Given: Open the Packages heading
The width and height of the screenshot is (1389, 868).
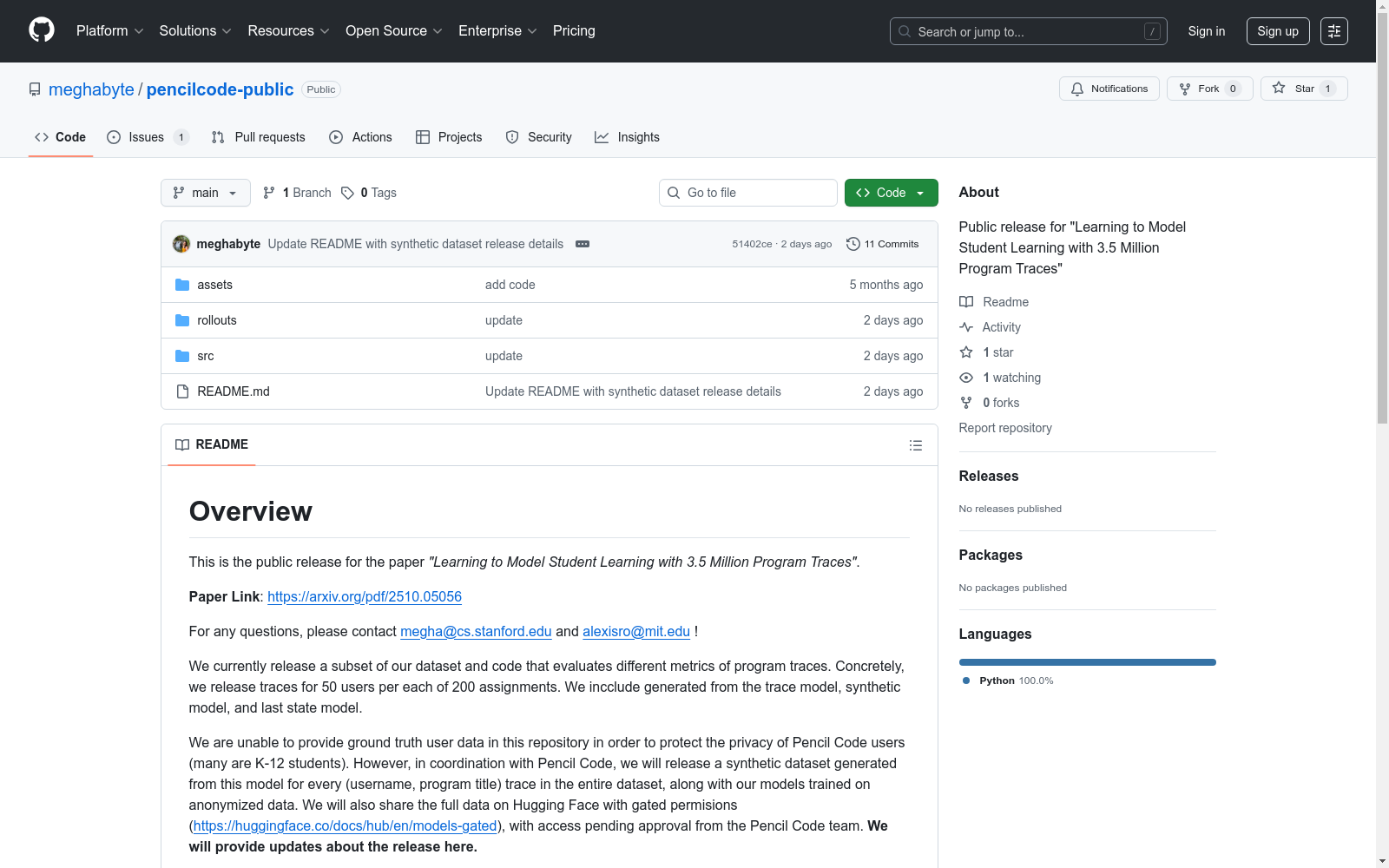Looking at the screenshot, I should pos(991,555).
